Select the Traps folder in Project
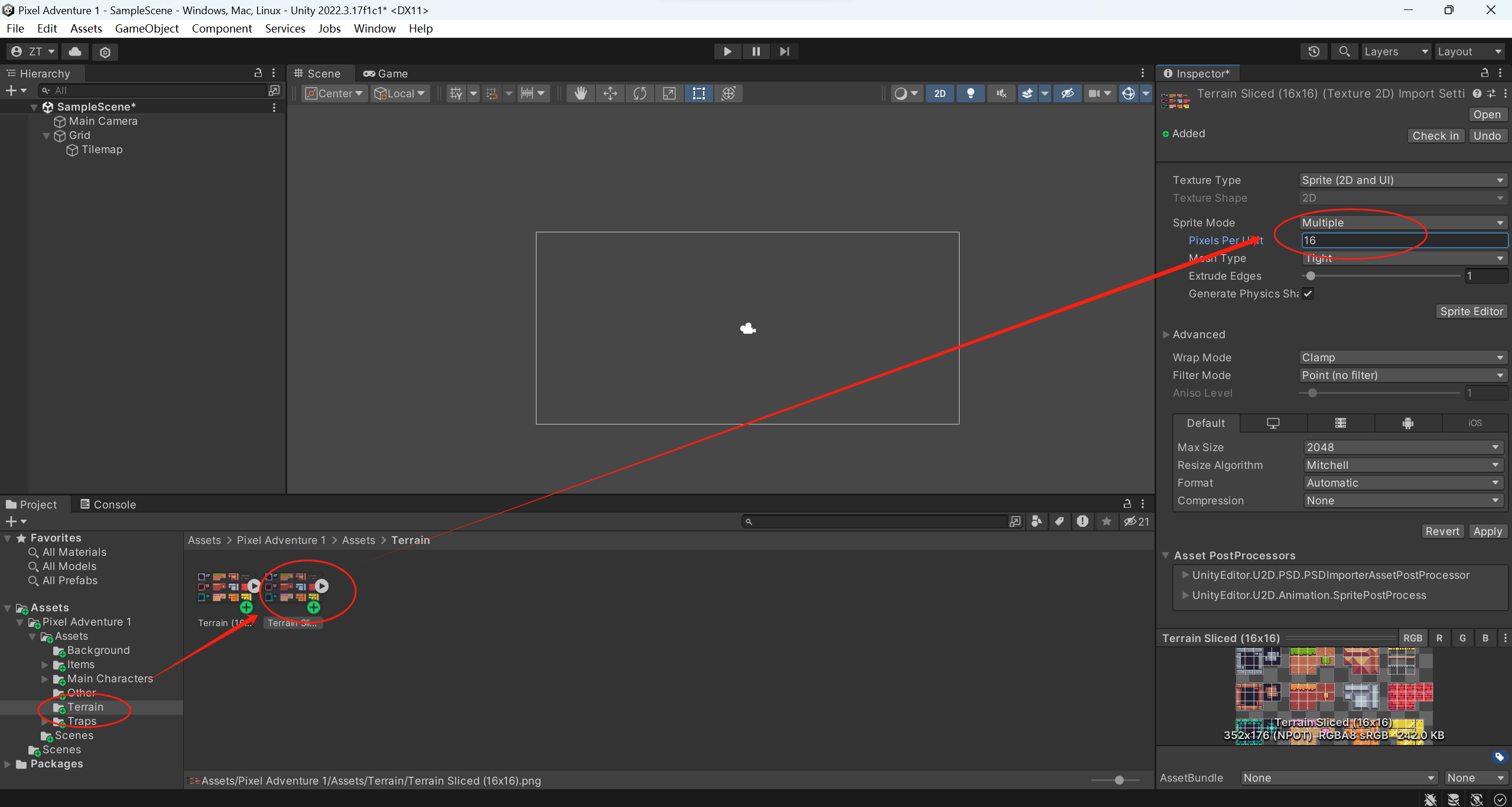This screenshot has width=1512, height=807. 82,721
